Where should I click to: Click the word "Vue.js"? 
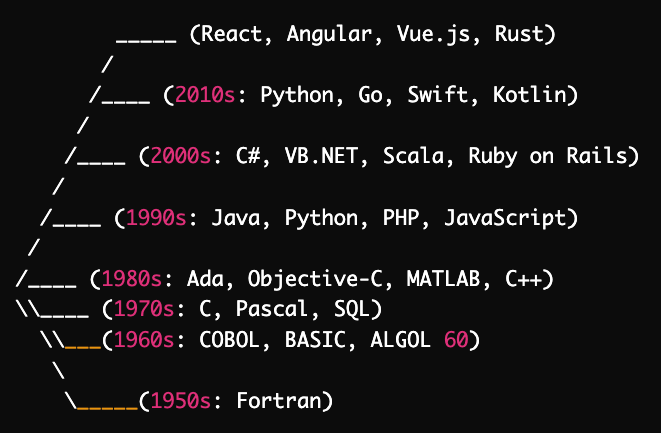click(433, 35)
